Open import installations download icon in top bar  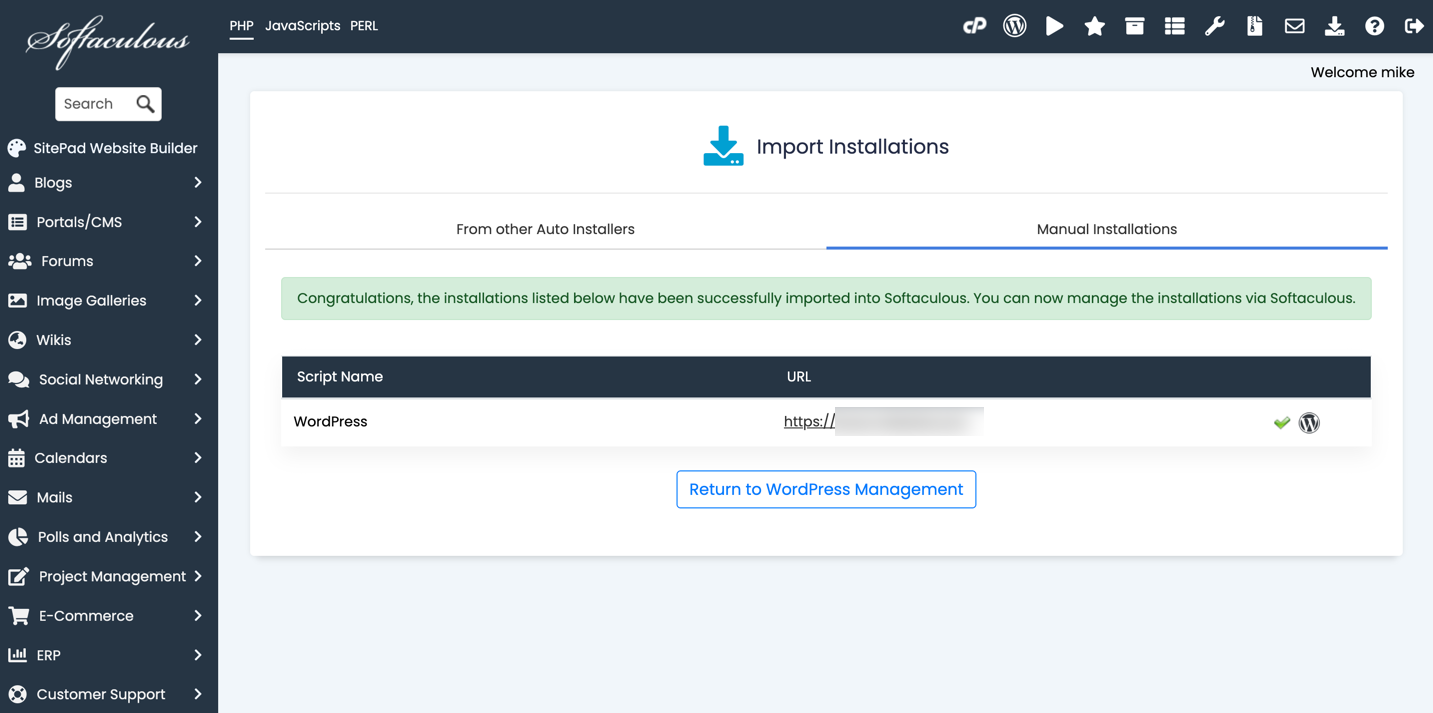point(1334,26)
